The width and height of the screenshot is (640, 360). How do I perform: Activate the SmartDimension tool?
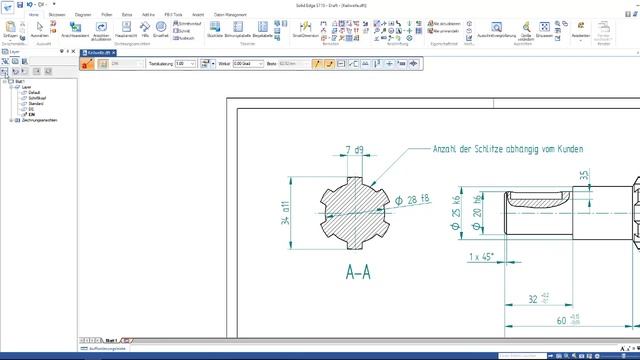[x=305, y=30]
